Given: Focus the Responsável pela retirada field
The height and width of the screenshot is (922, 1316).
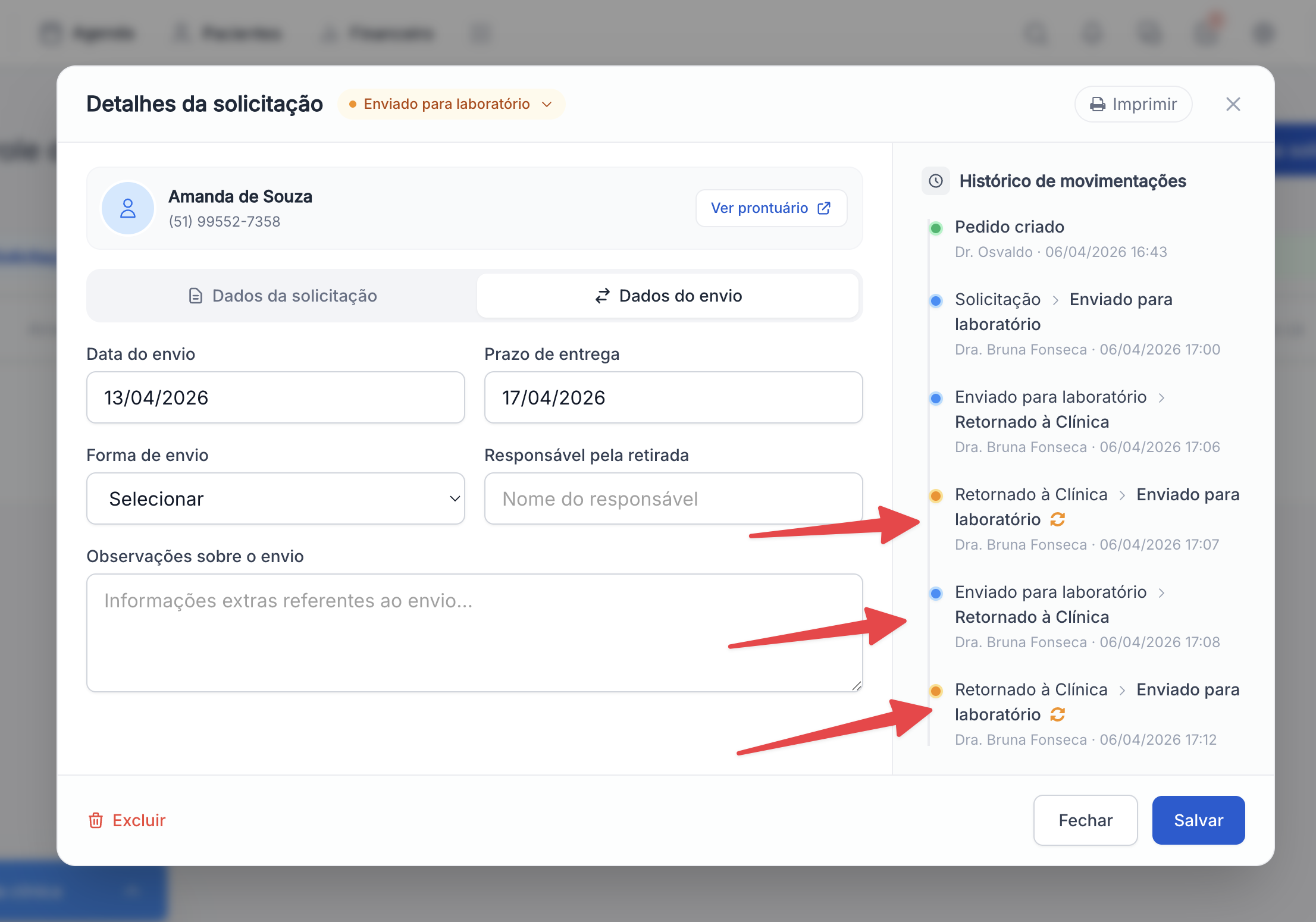Looking at the screenshot, I should [673, 498].
